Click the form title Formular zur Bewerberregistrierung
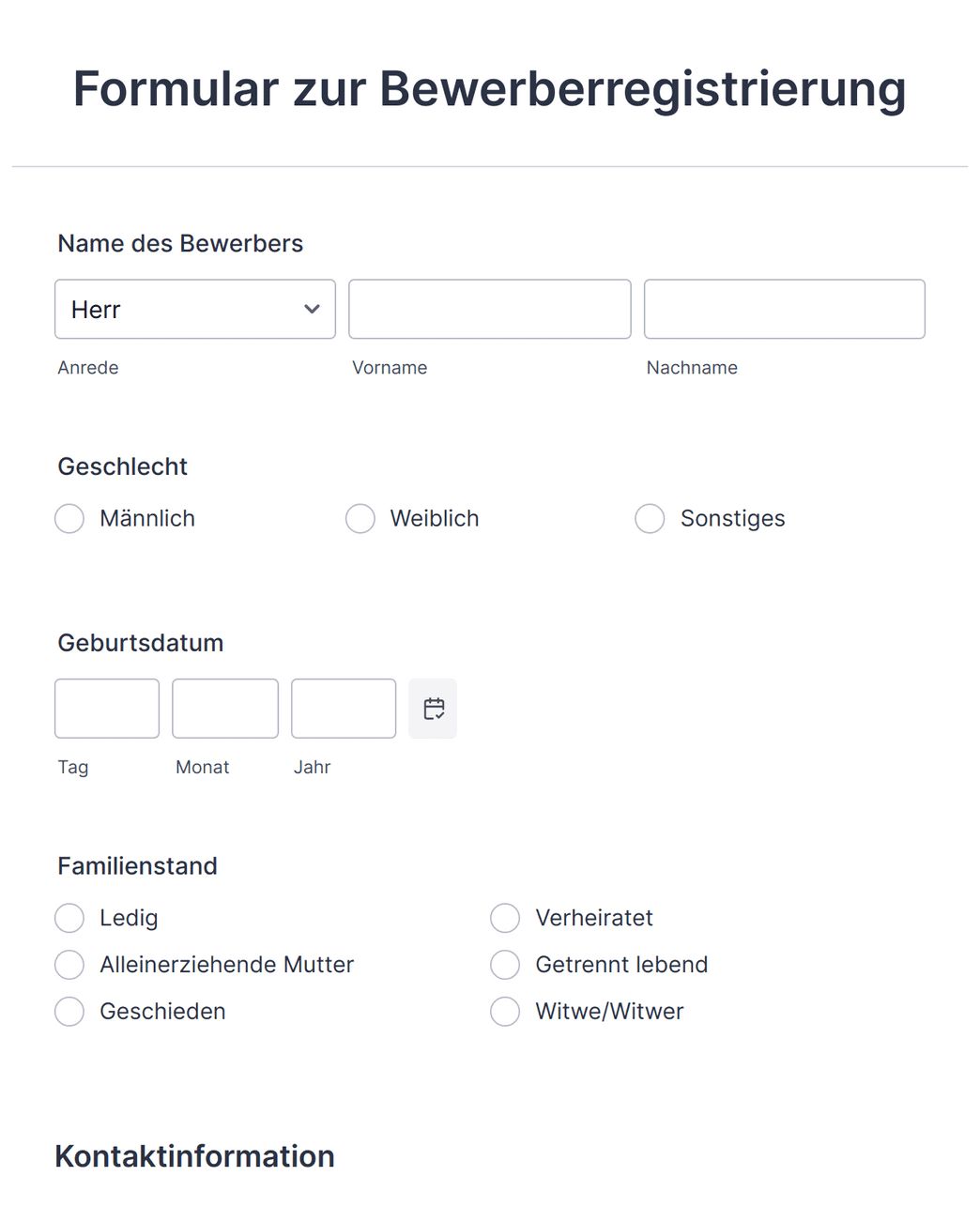The height and width of the screenshot is (1206, 980). (489, 88)
